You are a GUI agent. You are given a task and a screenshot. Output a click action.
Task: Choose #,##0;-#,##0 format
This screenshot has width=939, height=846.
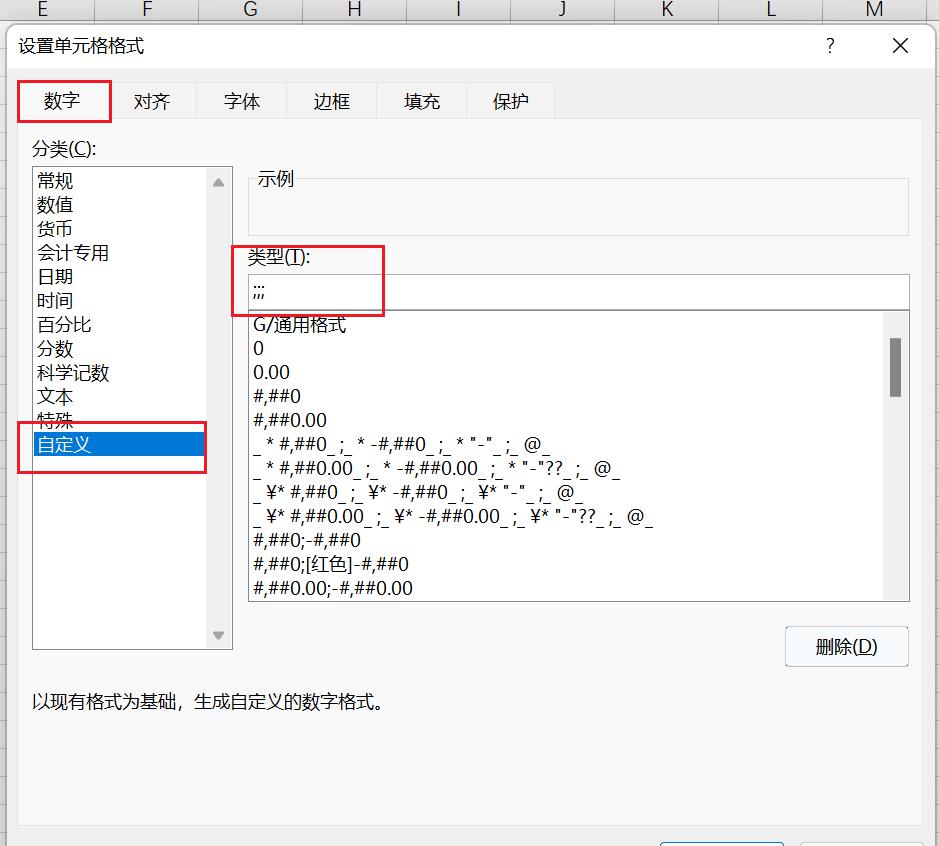[x=566, y=540]
